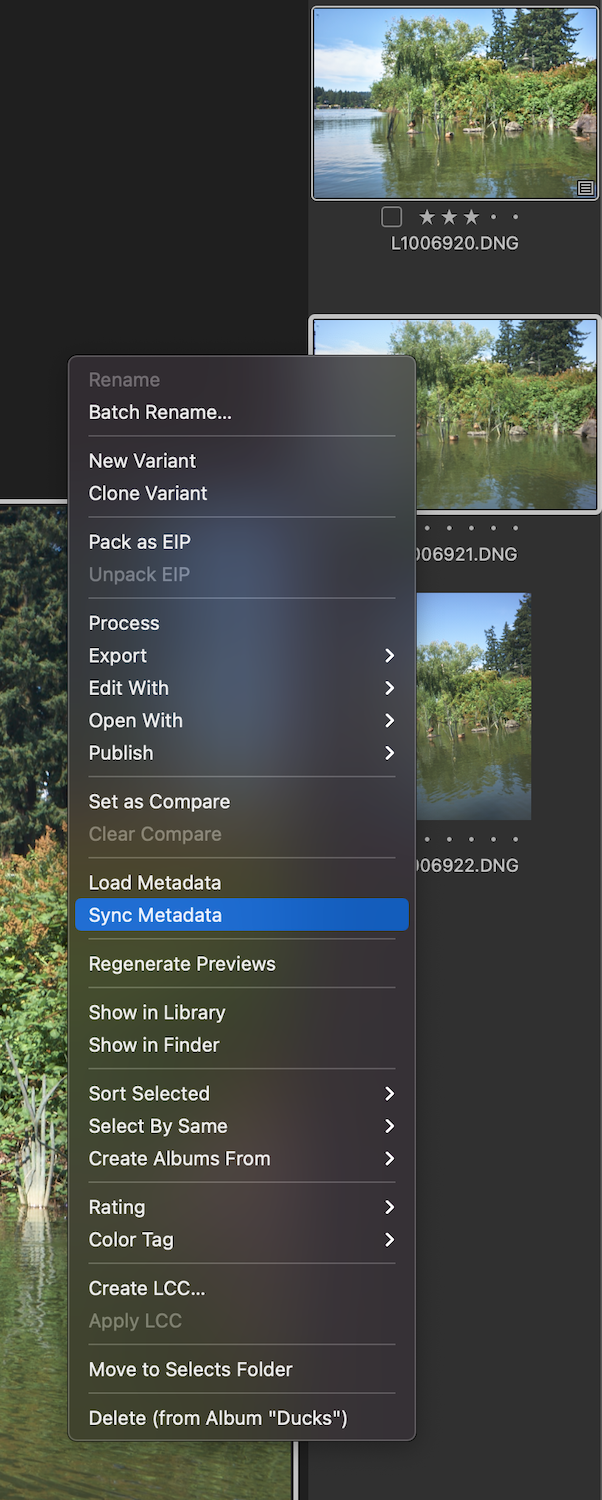Set first star rating for L1006920.DNG

427,217
